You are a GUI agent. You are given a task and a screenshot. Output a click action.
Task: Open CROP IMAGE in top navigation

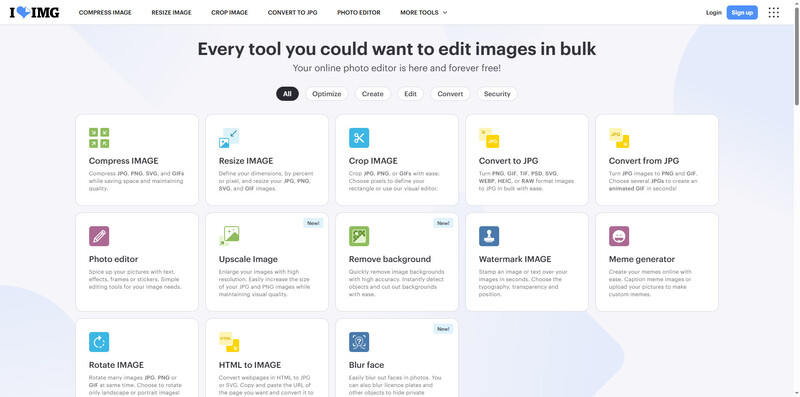click(230, 13)
